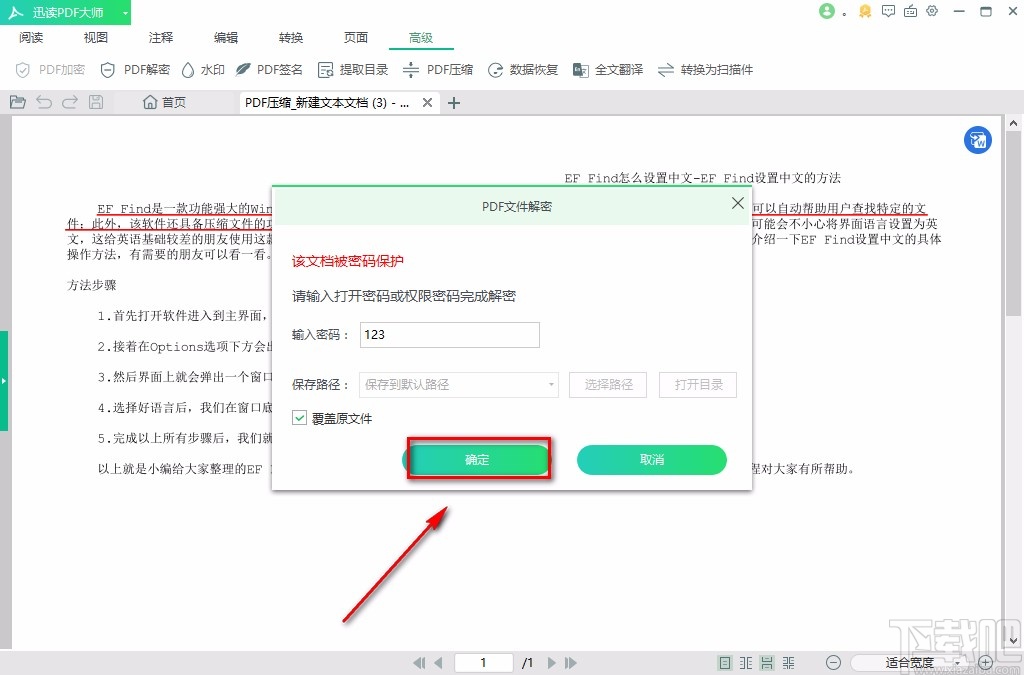Choose the PDF签名 signature tool
The image size is (1024, 675).
[x=277, y=69]
